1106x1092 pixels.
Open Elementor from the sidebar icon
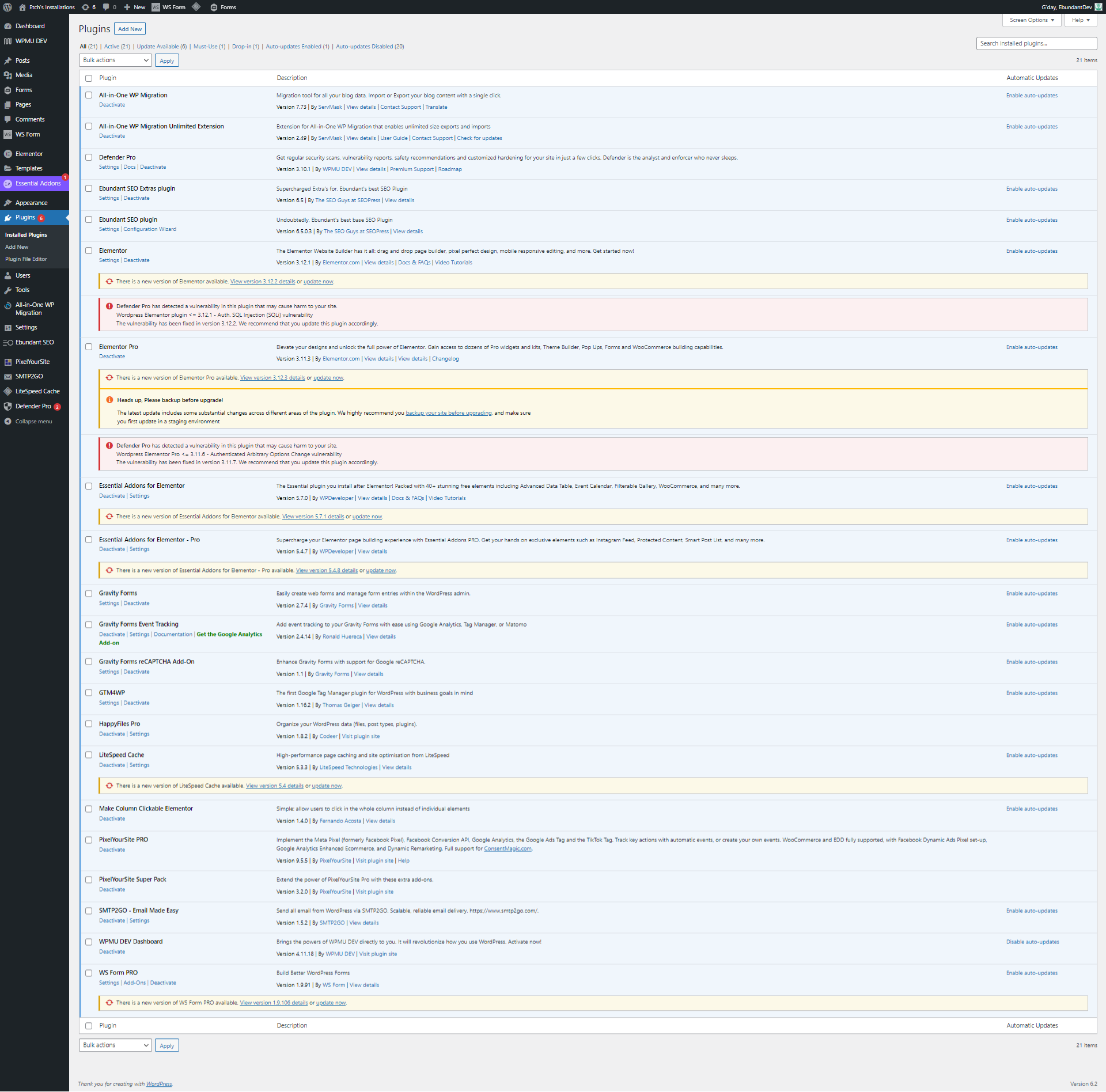(8, 154)
